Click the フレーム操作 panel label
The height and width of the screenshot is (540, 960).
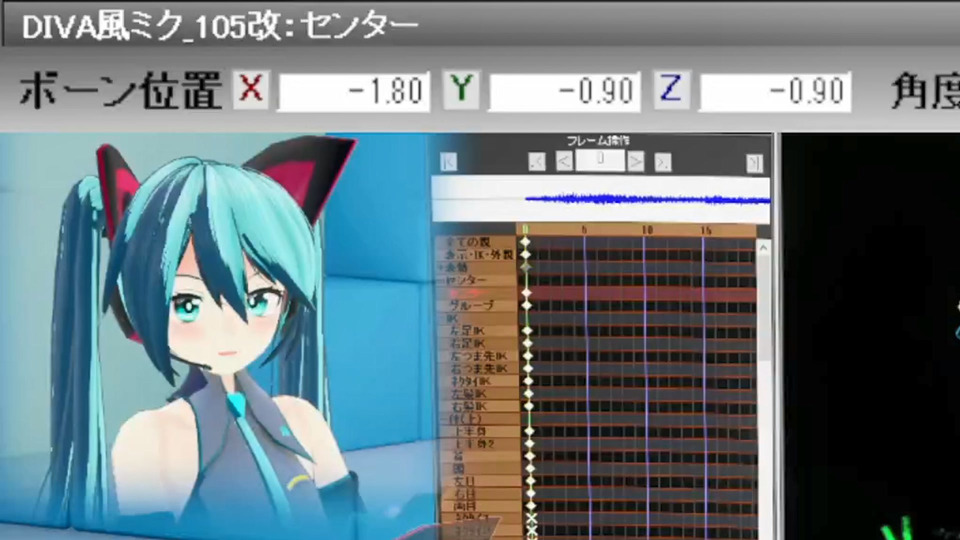pos(598,141)
